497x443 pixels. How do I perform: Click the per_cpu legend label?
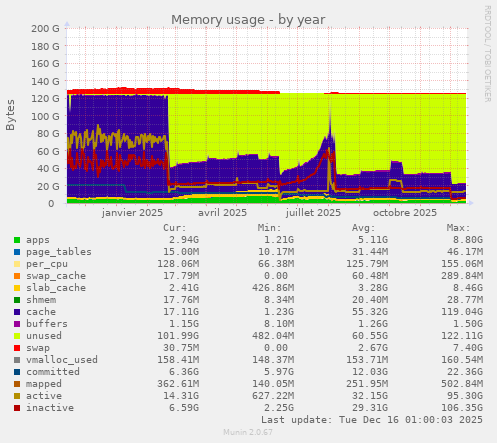point(47,264)
